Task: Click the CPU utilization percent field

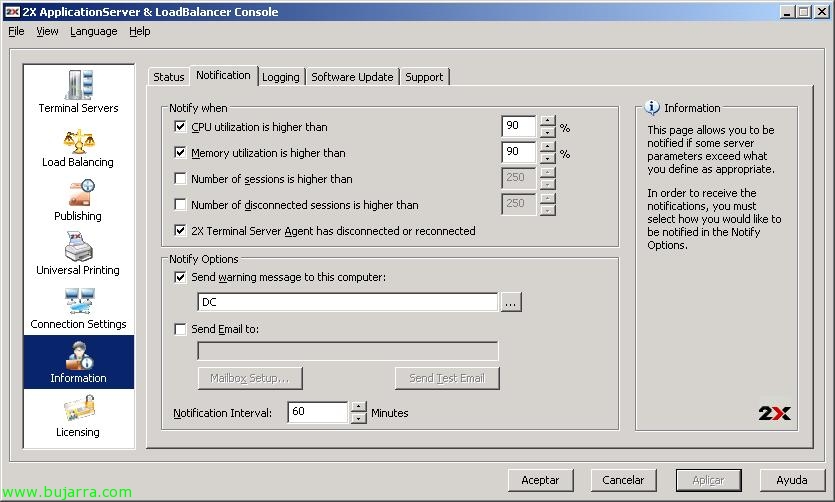Action: 519,126
